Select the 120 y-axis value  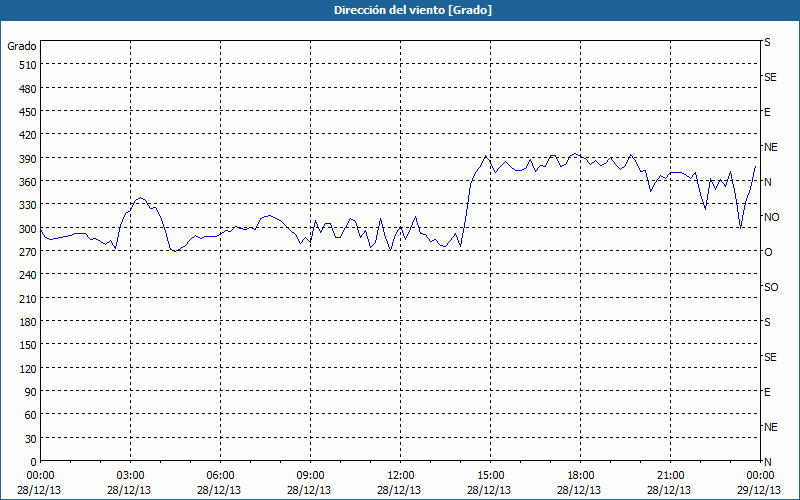click(x=29, y=368)
